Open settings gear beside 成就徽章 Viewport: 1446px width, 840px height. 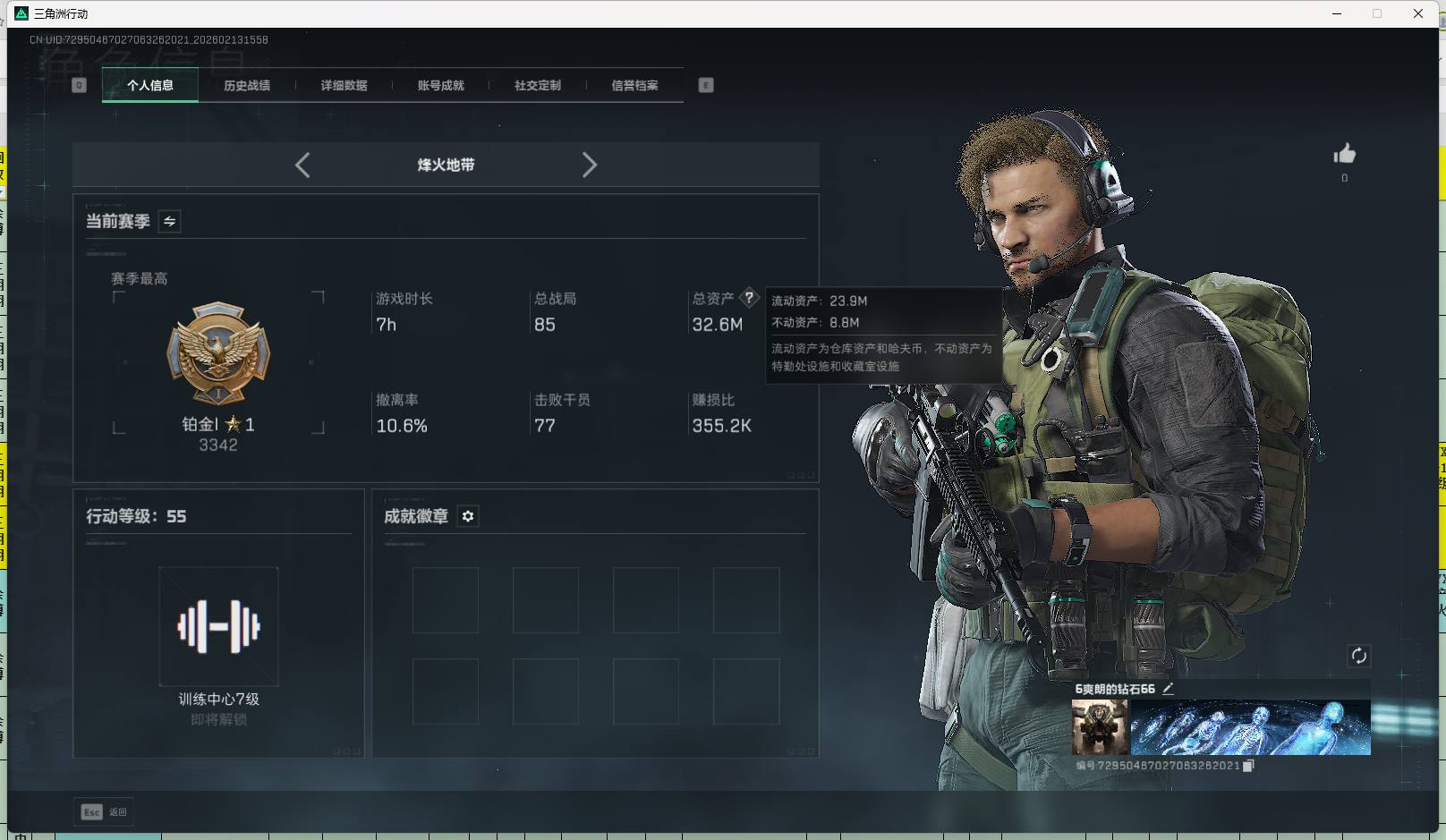[x=468, y=516]
